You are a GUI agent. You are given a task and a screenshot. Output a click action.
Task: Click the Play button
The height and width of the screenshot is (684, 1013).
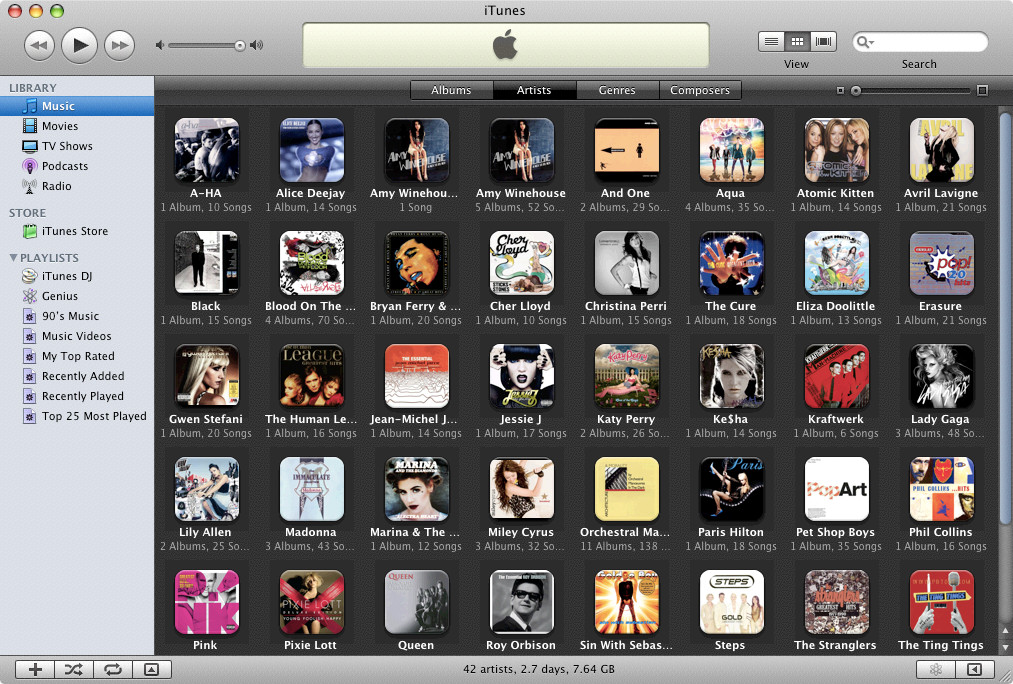(79, 45)
